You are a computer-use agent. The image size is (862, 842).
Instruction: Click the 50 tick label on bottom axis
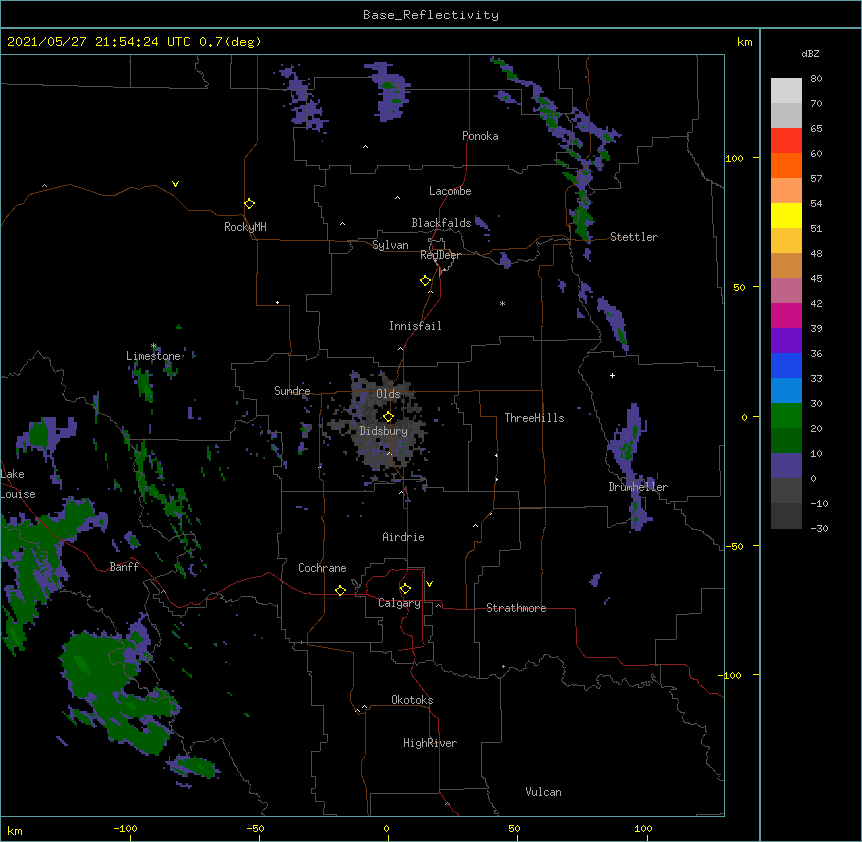514,828
